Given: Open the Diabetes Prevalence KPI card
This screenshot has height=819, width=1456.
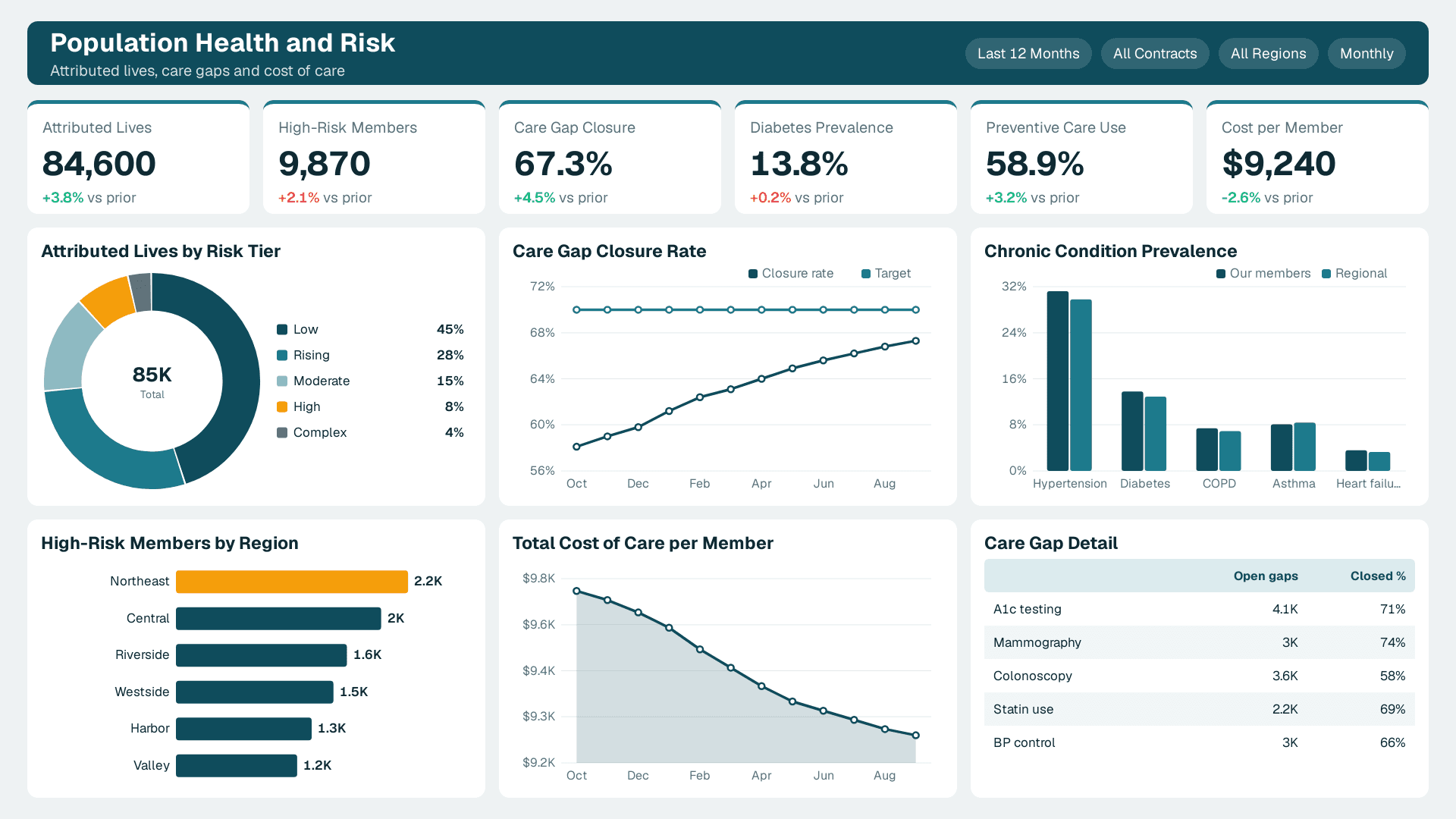Looking at the screenshot, I should [846, 157].
